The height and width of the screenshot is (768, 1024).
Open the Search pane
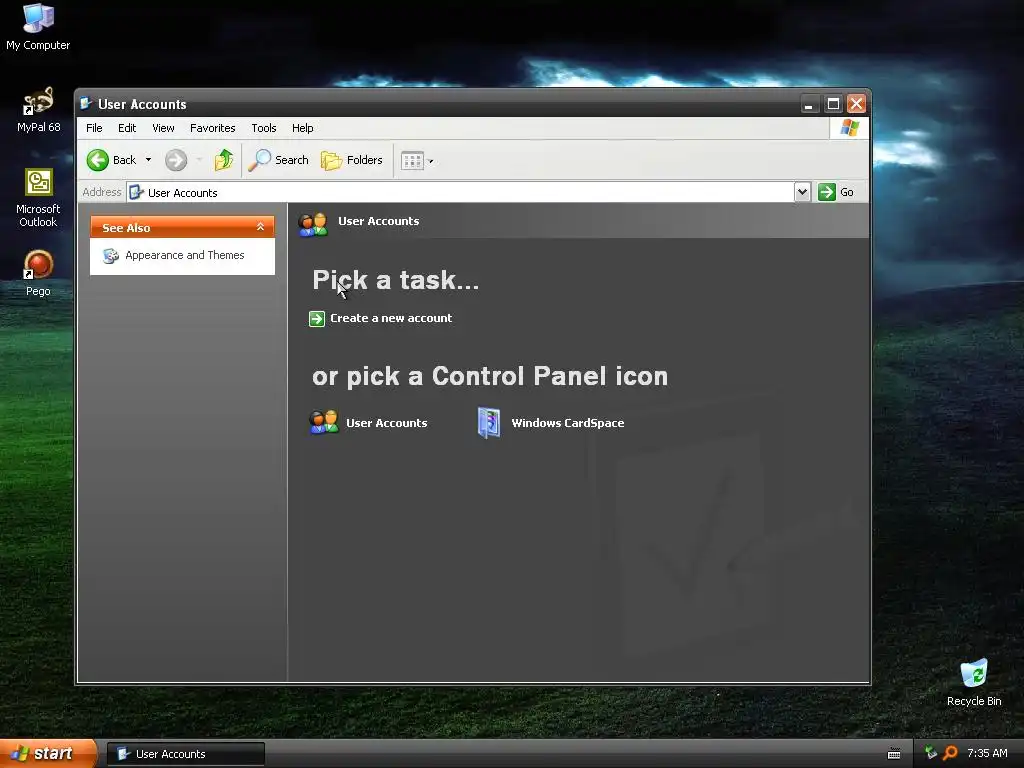coord(278,160)
